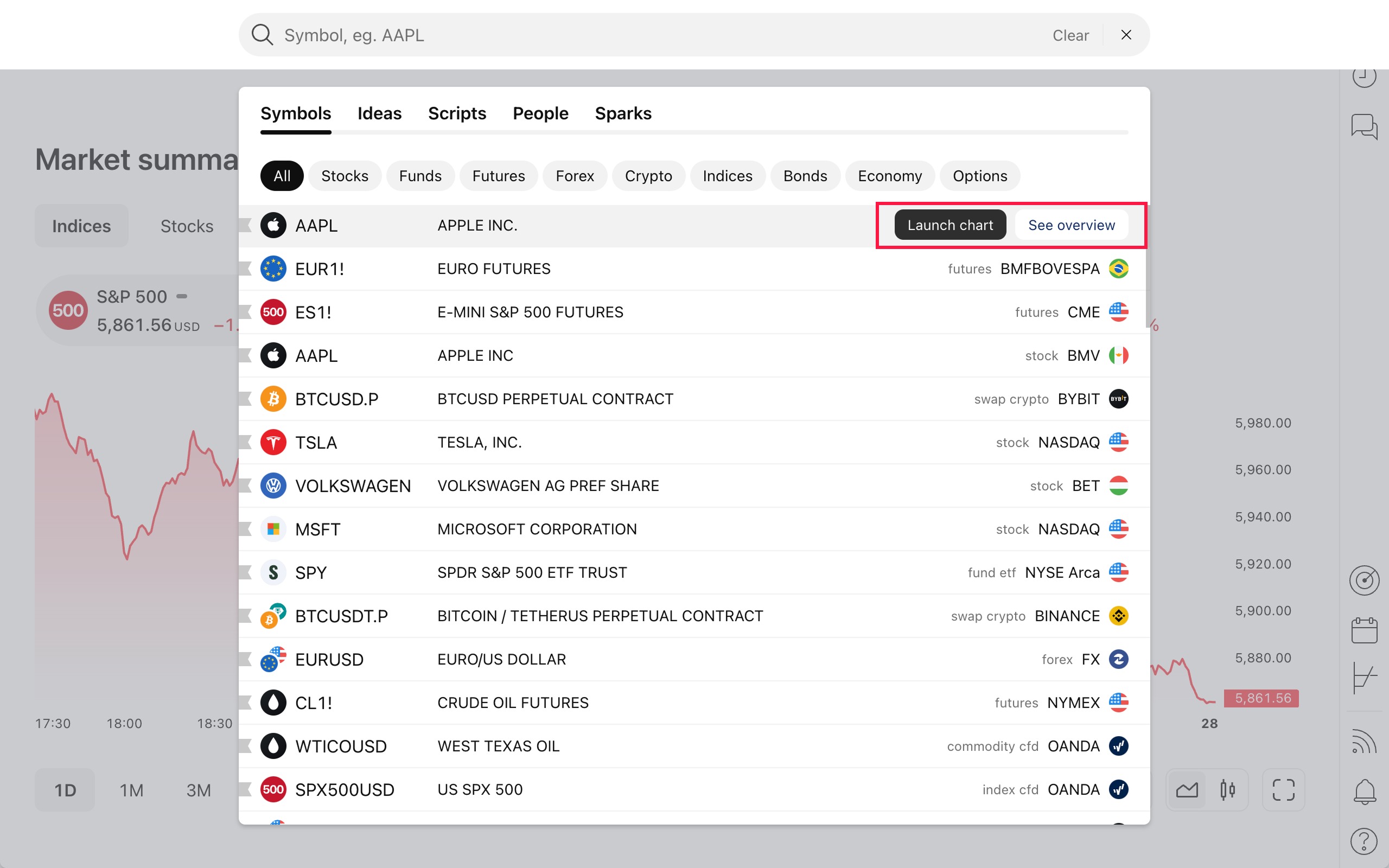This screenshot has width=1389, height=868.
Task: Toggle the flag beside EURUSD row
Action: tap(246, 659)
